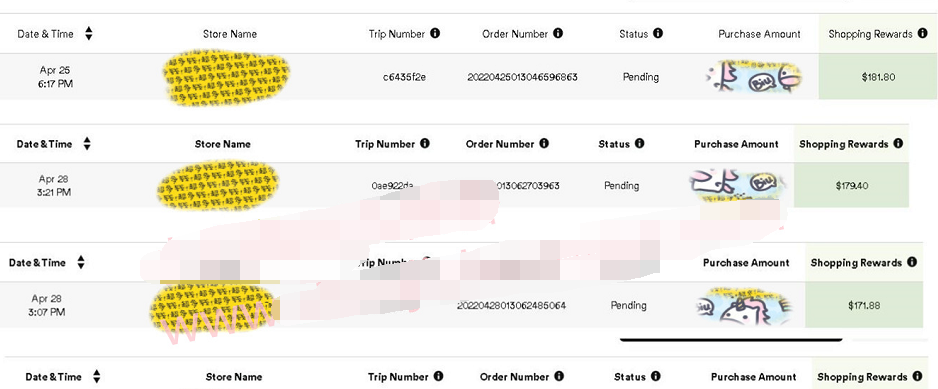Toggle Date & Time sorting in third table

point(81,262)
